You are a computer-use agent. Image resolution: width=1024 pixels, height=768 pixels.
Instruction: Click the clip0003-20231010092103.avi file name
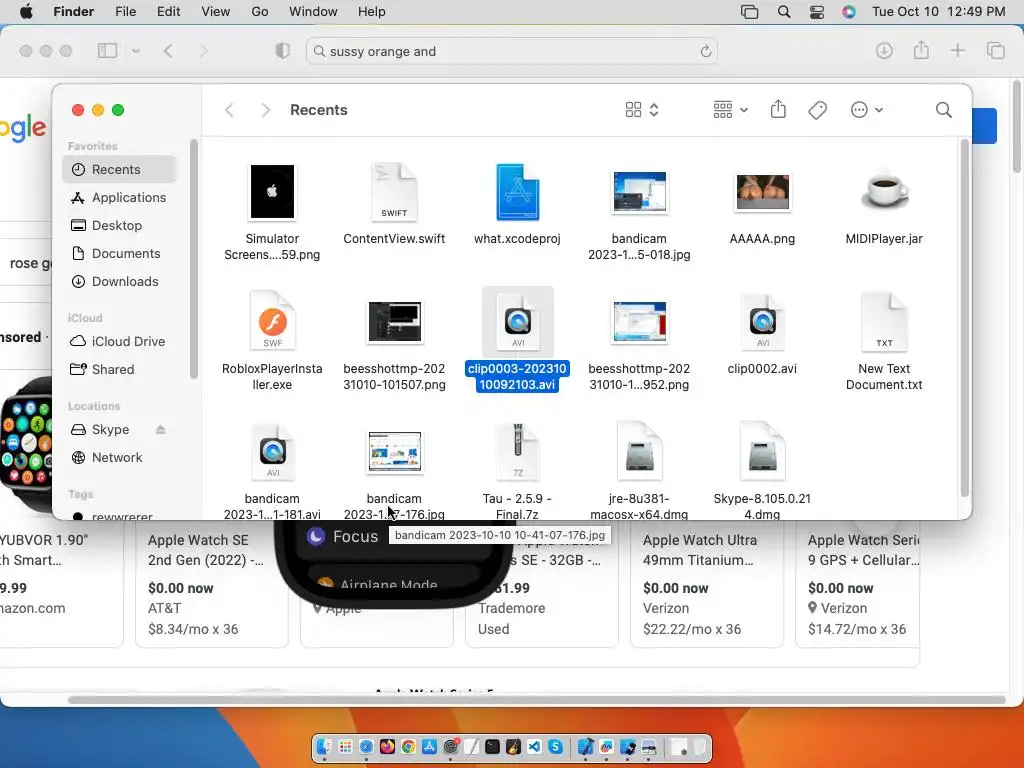click(517, 377)
